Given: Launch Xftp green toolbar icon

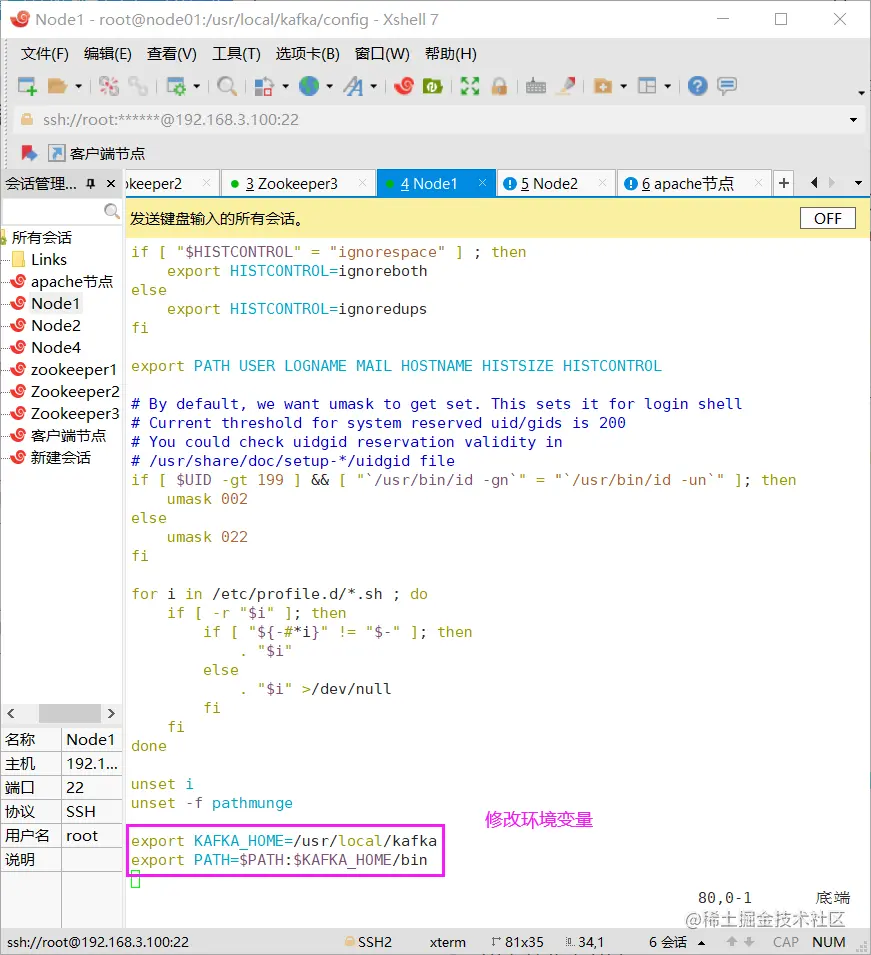Looking at the screenshot, I should [432, 86].
